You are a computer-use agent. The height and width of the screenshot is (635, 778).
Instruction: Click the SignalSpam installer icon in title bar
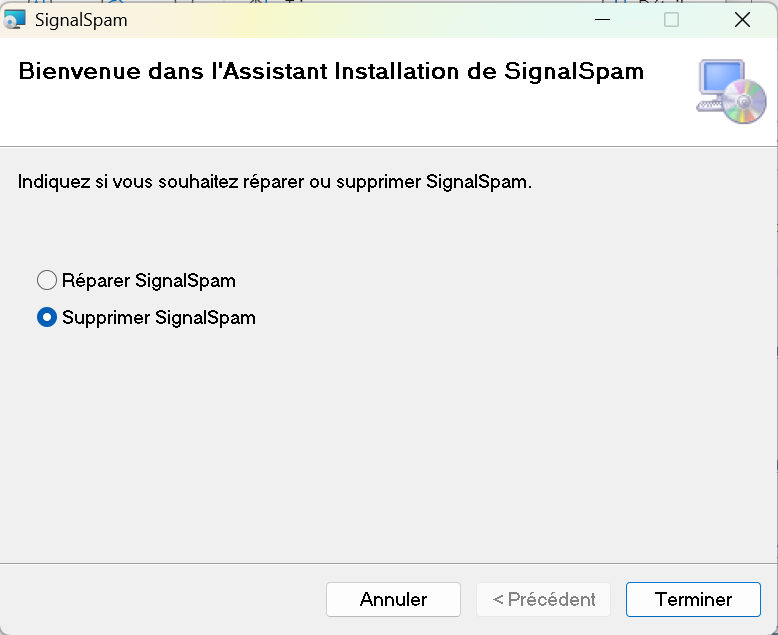pos(14,19)
